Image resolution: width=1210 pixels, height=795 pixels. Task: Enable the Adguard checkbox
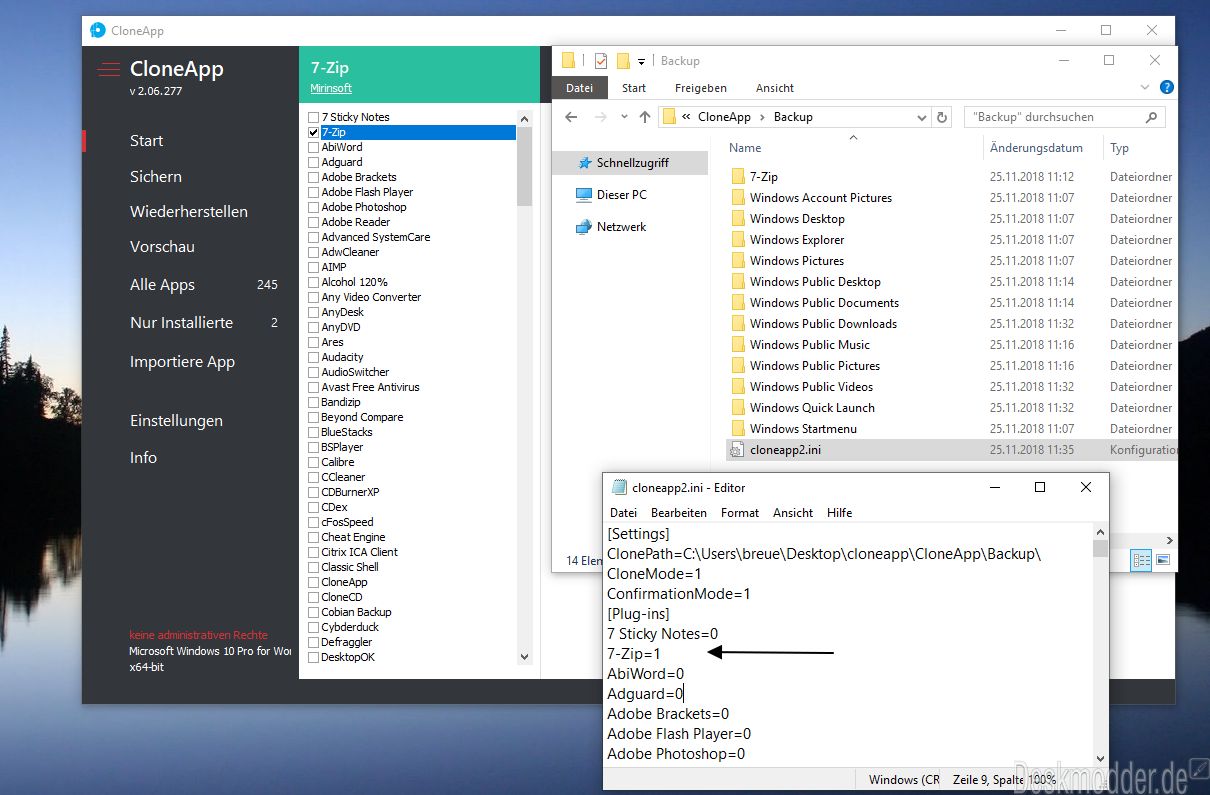314,162
